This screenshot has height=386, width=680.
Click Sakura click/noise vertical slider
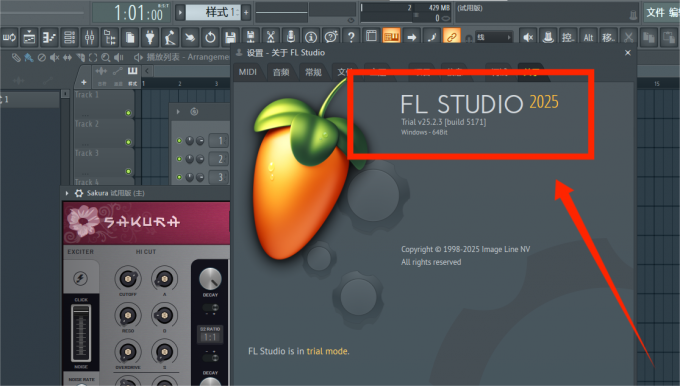(x=81, y=333)
